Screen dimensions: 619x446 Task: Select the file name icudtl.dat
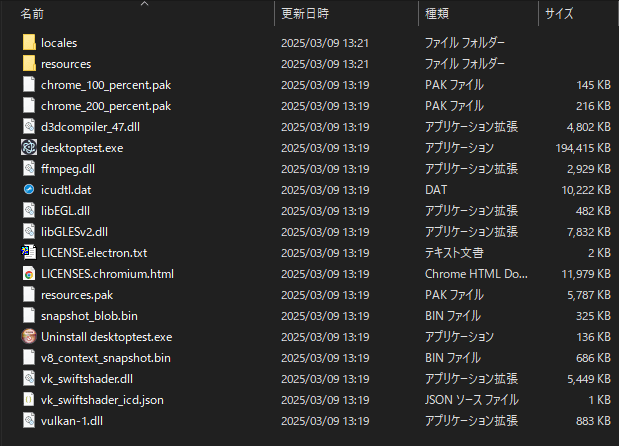(66, 190)
